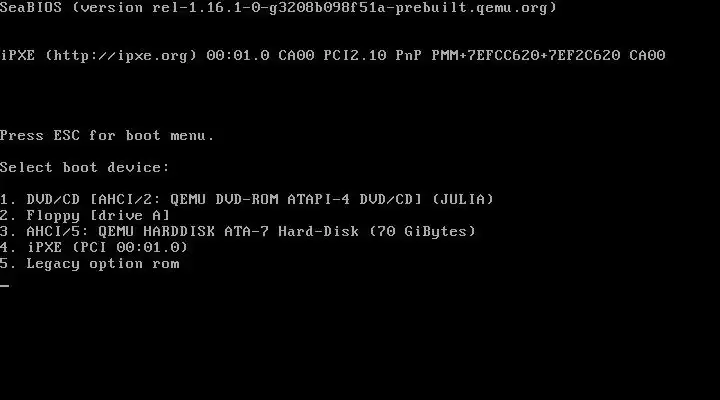Screen dimensions: 720x400
Task: Click the http://ipxe.org URL text
Action: (x=121, y=56)
